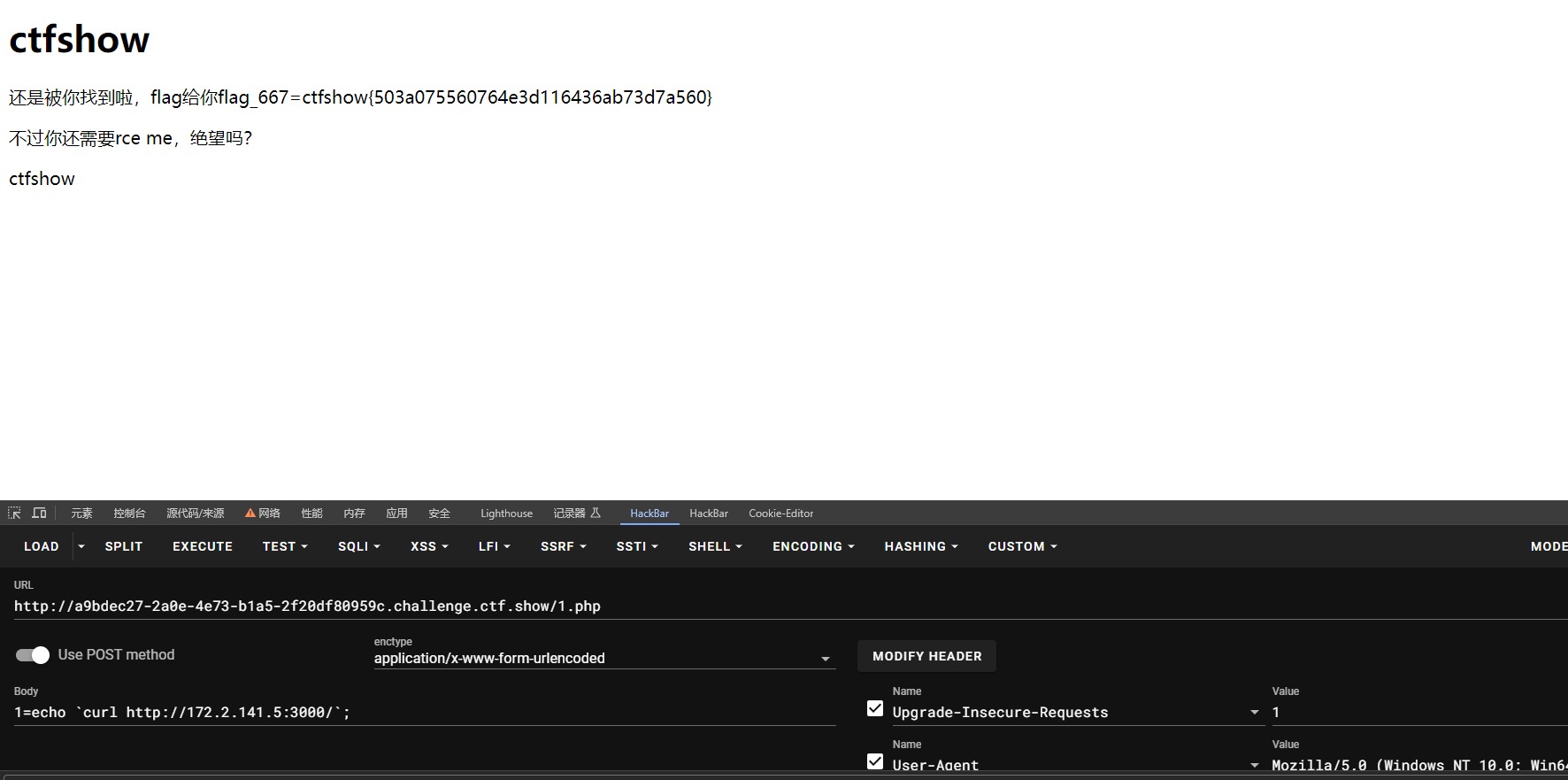Image resolution: width=1568 pixels, height=780 pixels.
Task: Click the Recorder flask icon
Action: click(596, 514)
